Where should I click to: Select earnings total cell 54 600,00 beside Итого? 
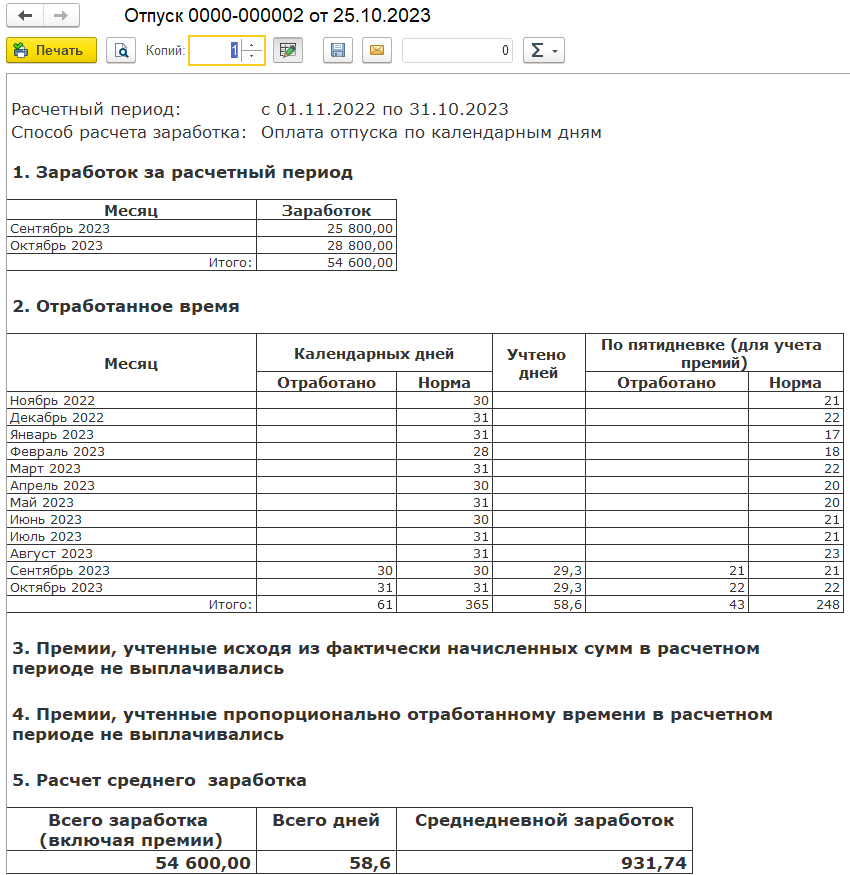[326, 262]
